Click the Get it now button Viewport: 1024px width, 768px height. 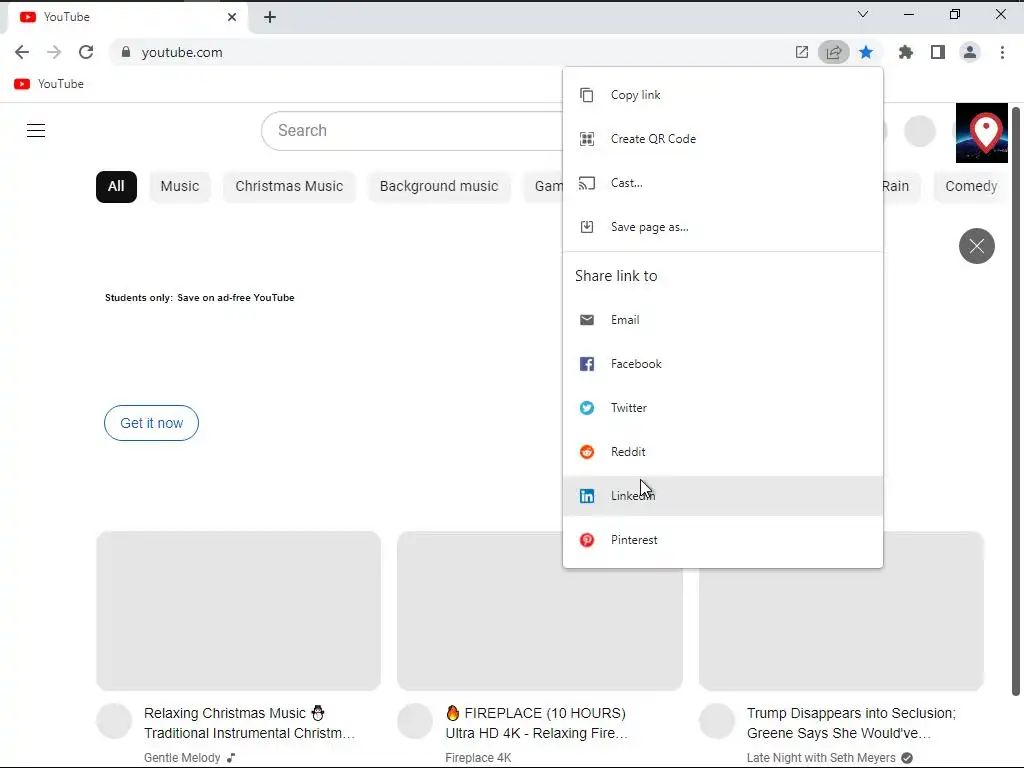(x=152, y=423)
